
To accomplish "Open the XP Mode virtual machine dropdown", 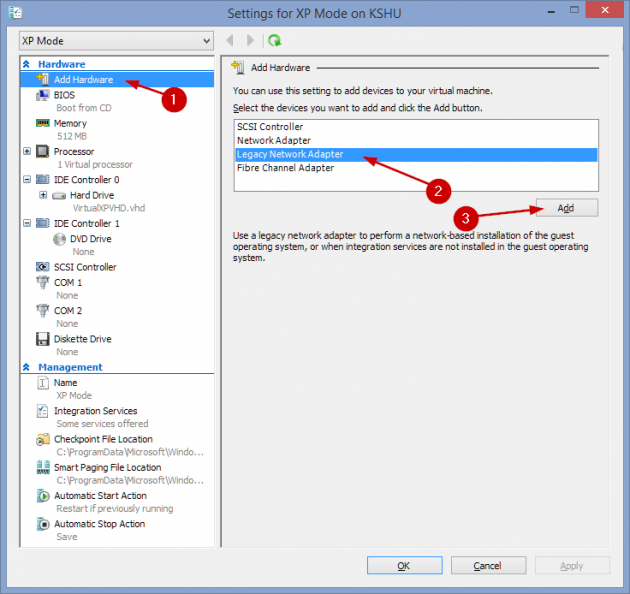I will coord(117,41).
